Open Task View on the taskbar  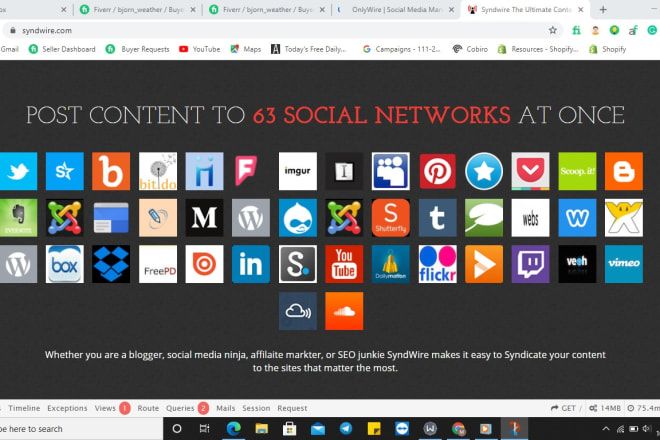click(x=205, y=429)
